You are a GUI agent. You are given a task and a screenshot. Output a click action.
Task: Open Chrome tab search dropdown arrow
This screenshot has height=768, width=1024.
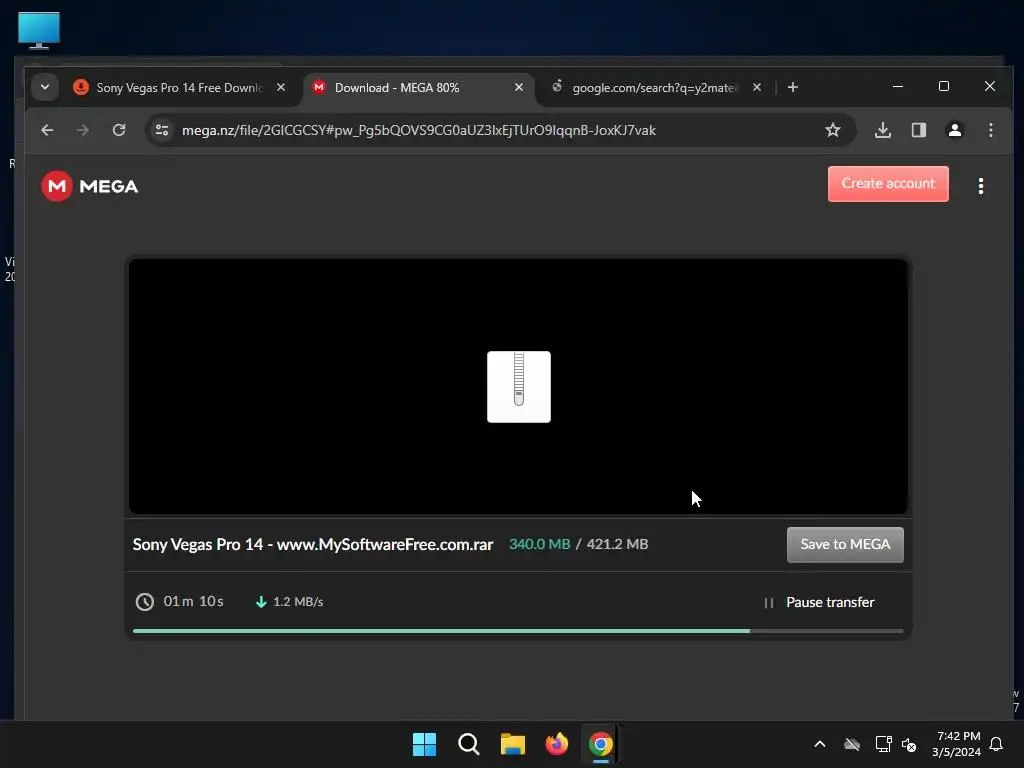tap(44, 87)
